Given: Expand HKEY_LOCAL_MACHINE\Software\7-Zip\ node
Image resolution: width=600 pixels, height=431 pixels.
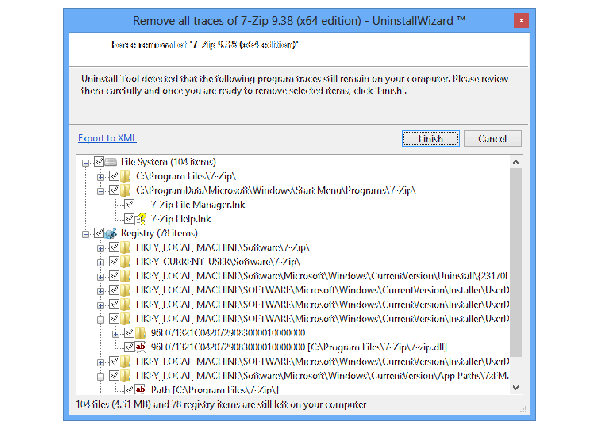Looking at the screenshot, I should [100, 248].
